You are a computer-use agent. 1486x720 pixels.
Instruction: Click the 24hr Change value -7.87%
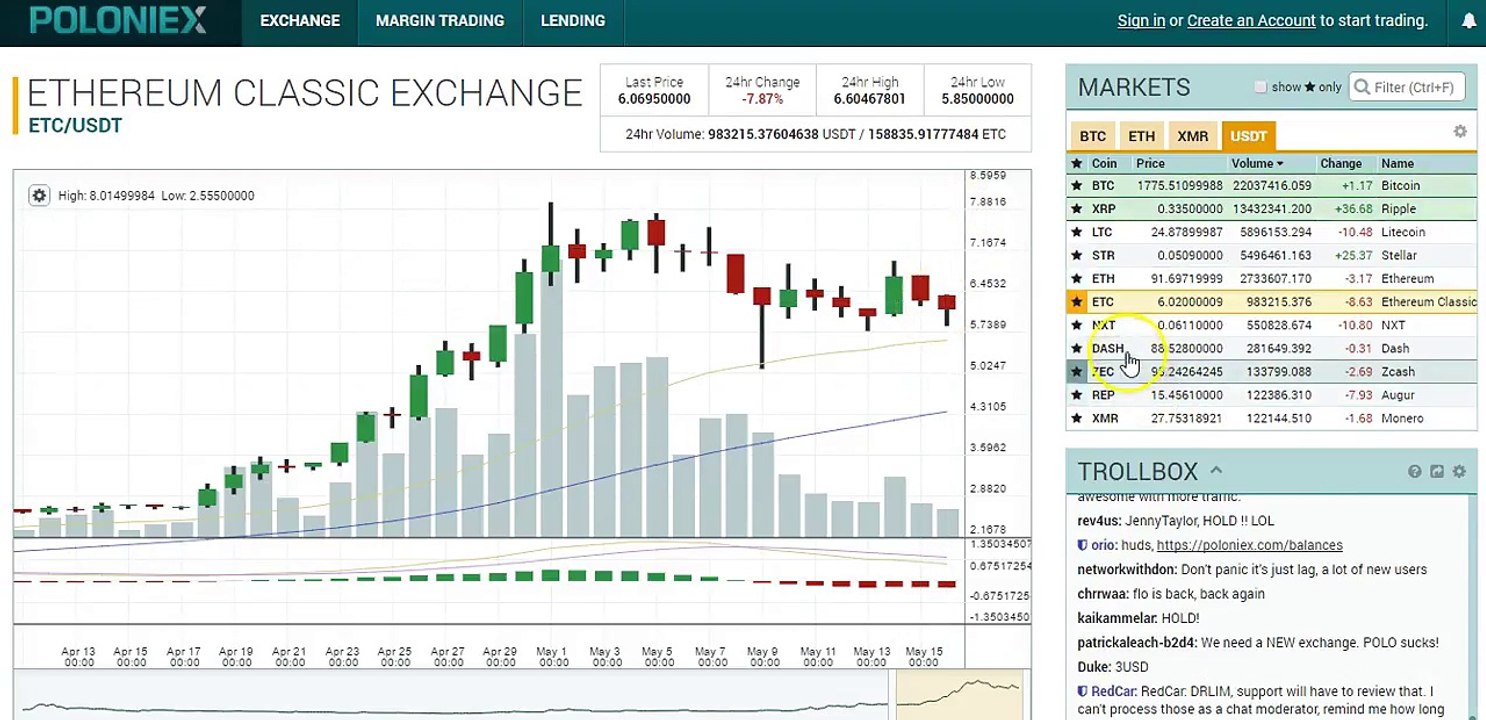(762, 99)
